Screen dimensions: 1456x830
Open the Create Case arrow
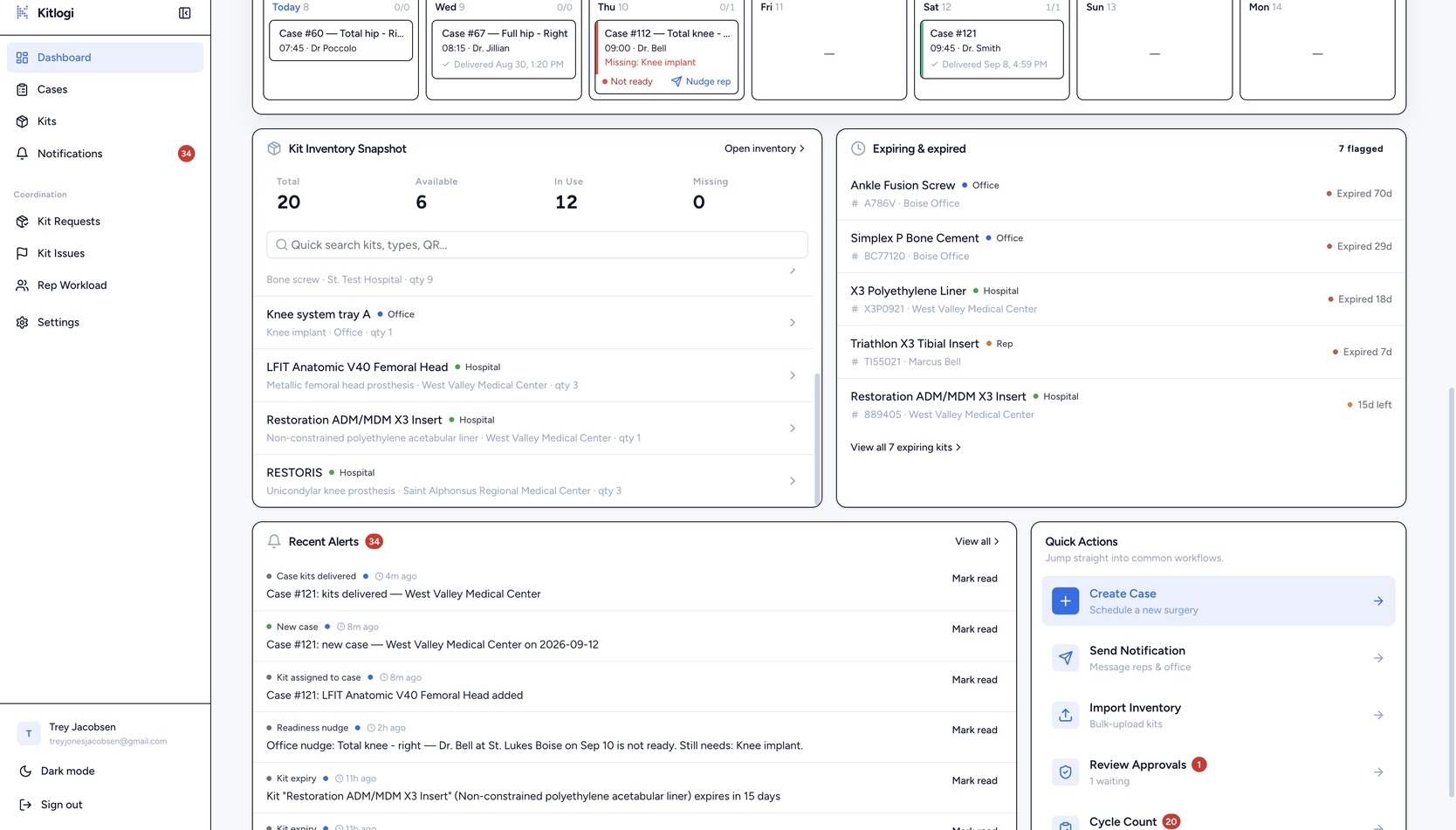[1378, 601]
